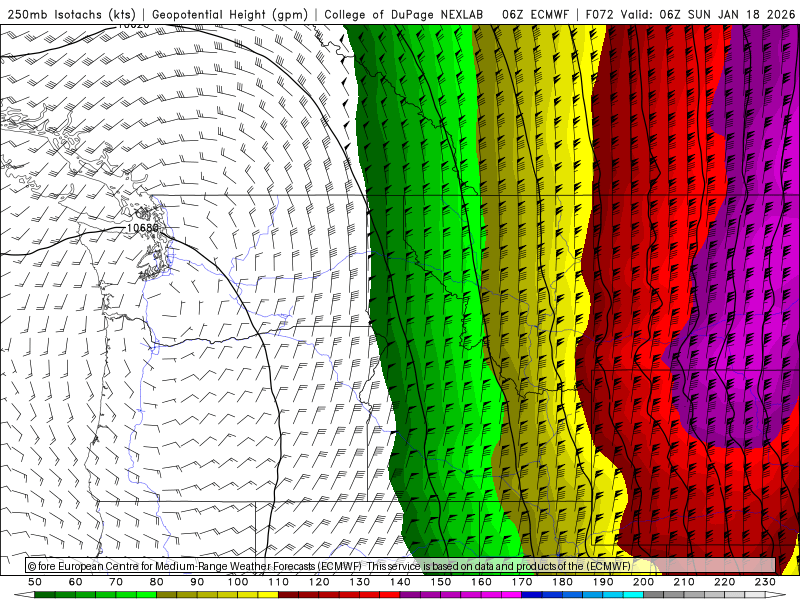Image resolution: width=800 pixels, height=600 pixels.
Task: Click the legend value 220
Action: click(x=725, y=582)
